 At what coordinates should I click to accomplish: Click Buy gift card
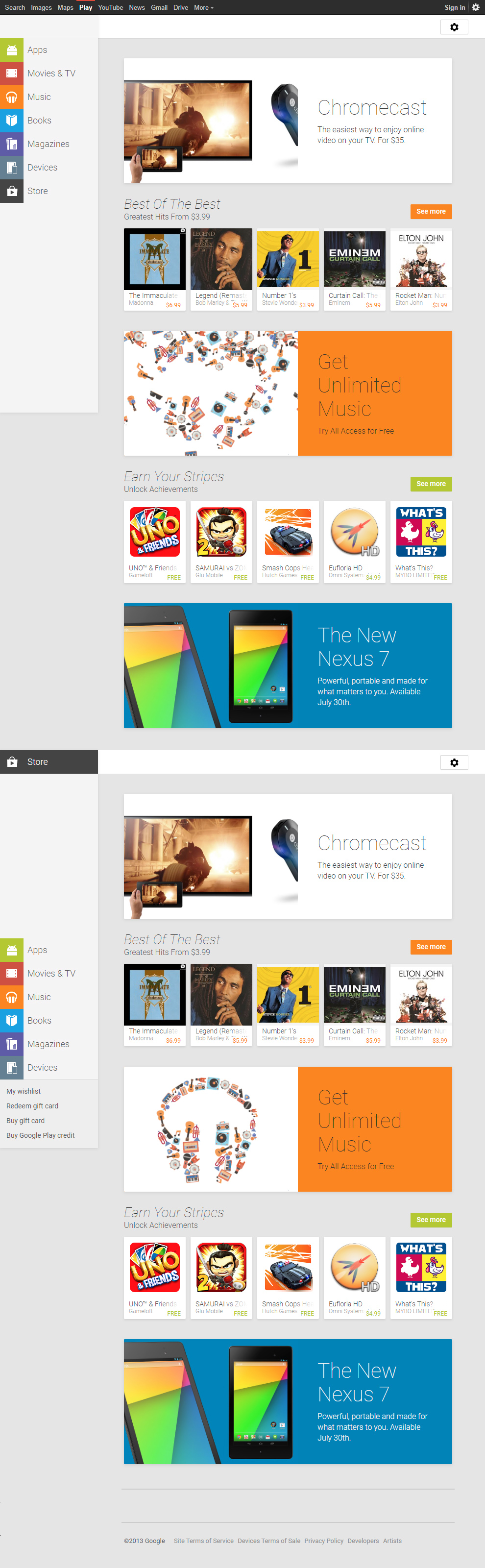point(25,1121)
